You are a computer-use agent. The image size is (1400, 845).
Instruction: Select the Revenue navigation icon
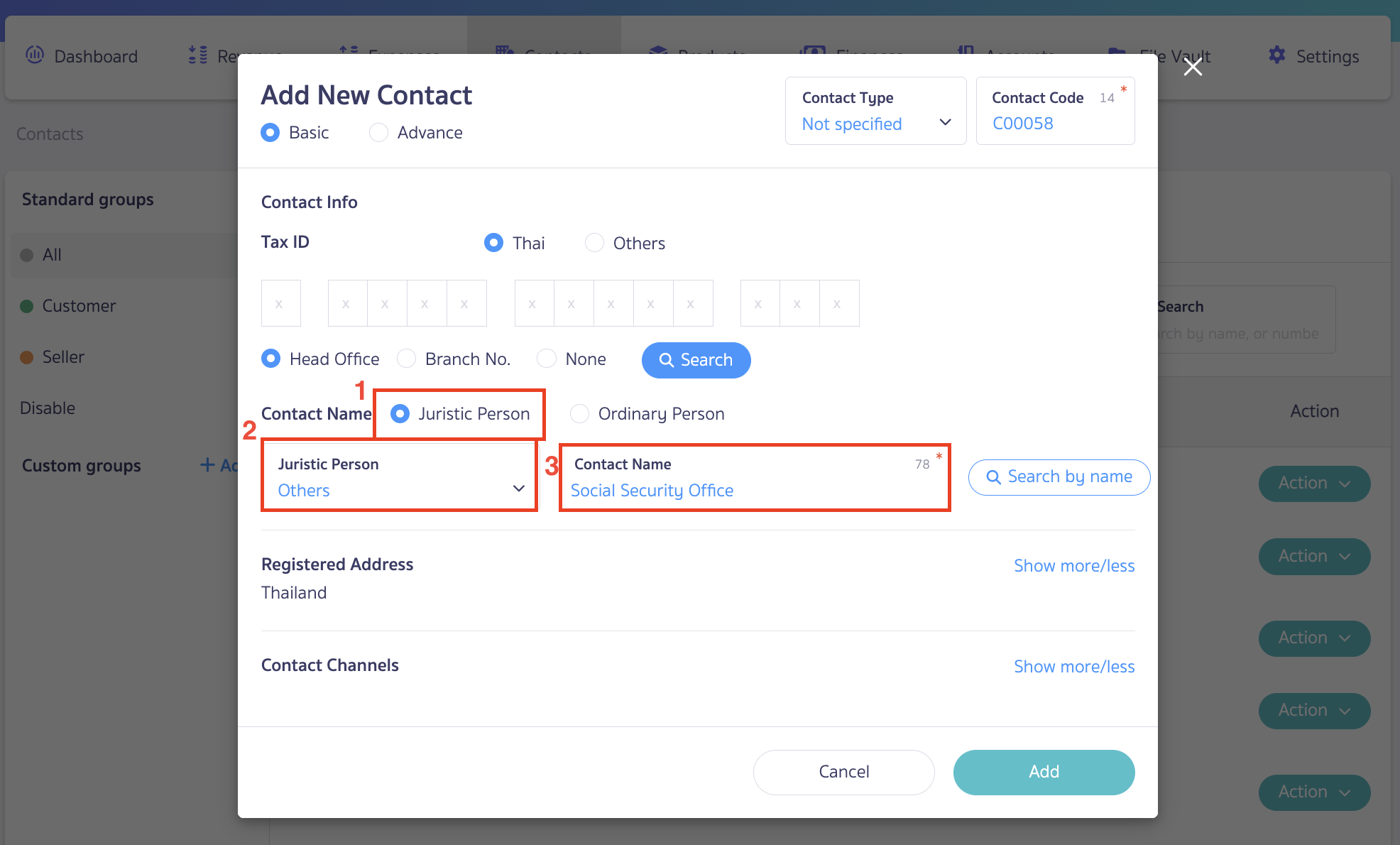(197, 53)
